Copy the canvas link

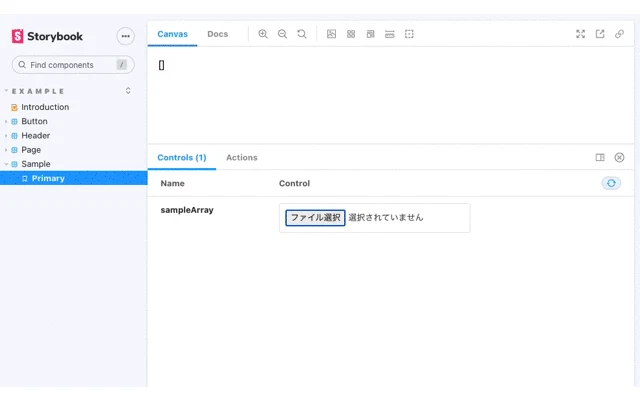pyautogui.click(x=619, y=34)
